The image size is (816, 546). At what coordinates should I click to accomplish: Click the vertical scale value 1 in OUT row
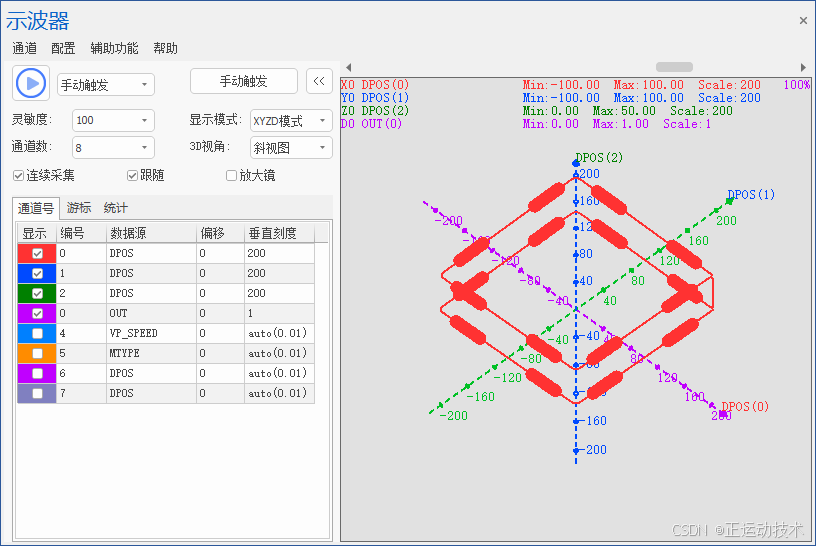[x=279, y=313]
